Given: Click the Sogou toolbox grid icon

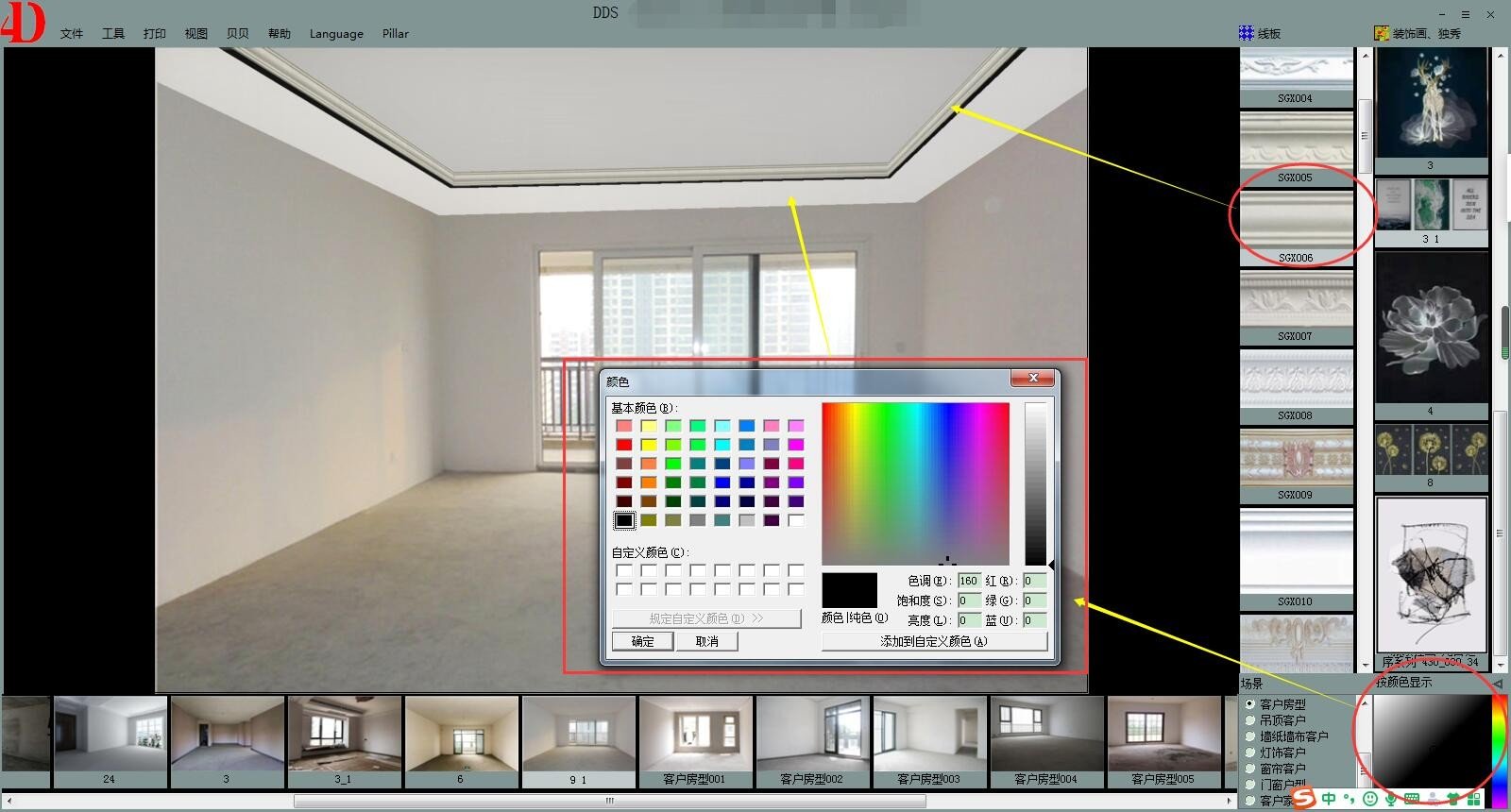Looking at the screenshot, I should pos(1475,799).
